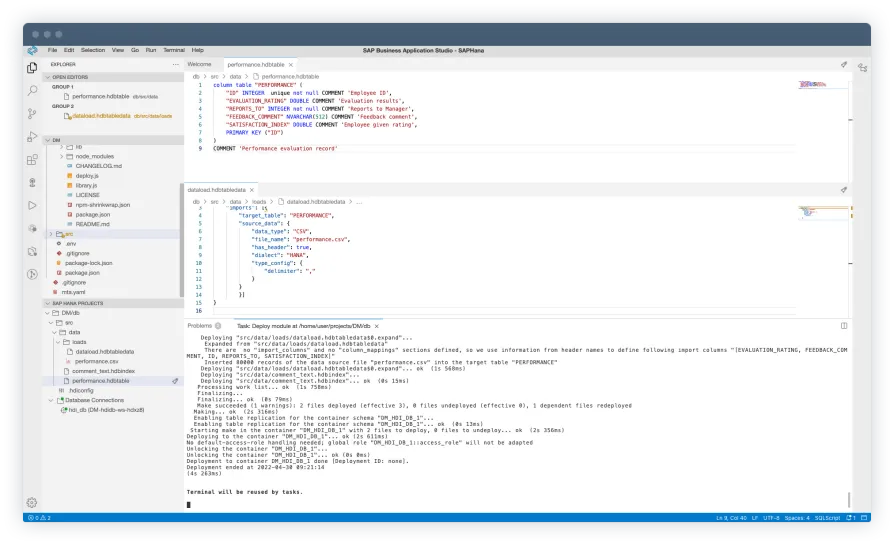Open comment_text.hdbindex in SAP HANA Projects
894x545 pixels.
(x=103, y=371)
